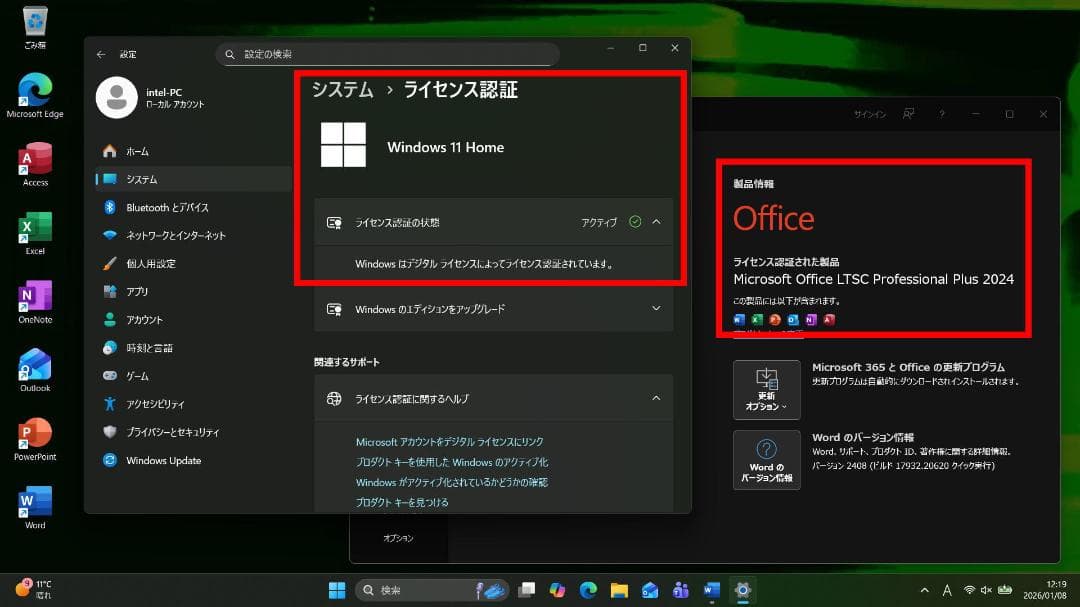This screenshot has height=607, width=1080.
Task: Launch Access from the desktop icon
Action: tap(33, 160)
